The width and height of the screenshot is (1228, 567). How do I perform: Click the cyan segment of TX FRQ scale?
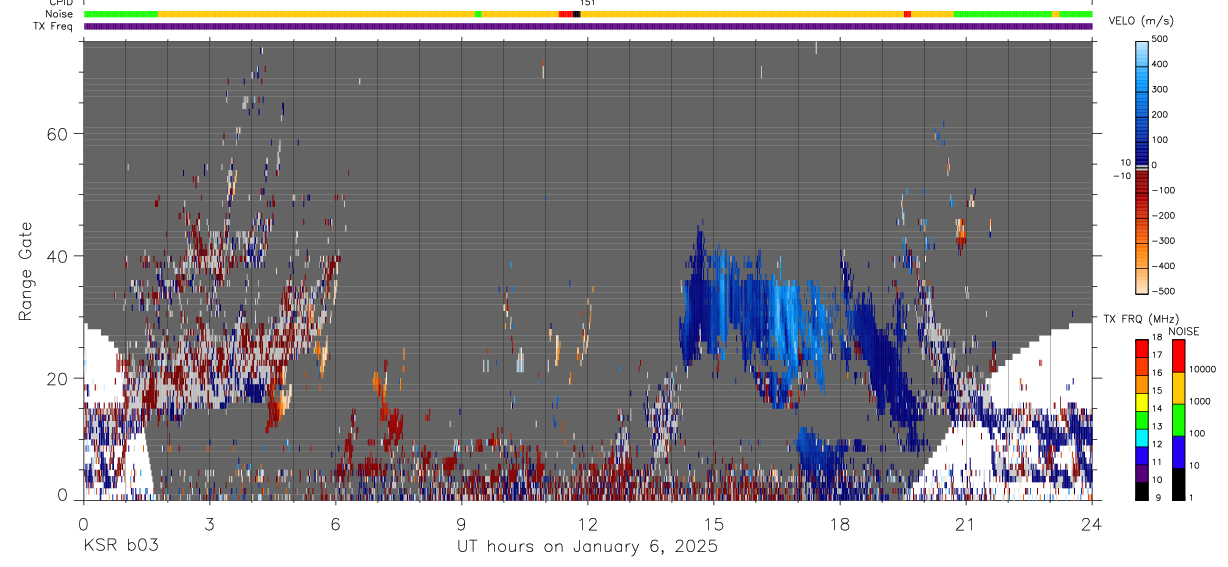1142,437
